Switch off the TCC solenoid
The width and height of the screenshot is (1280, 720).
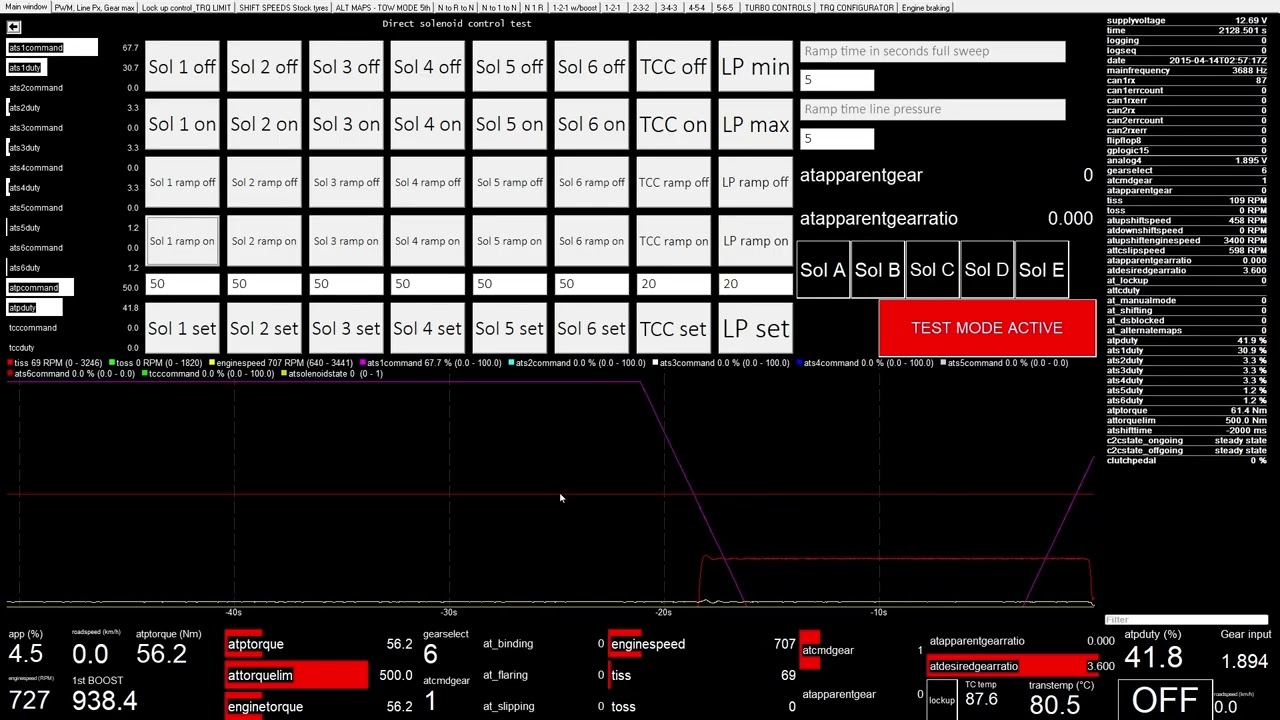tap(673, 67)
